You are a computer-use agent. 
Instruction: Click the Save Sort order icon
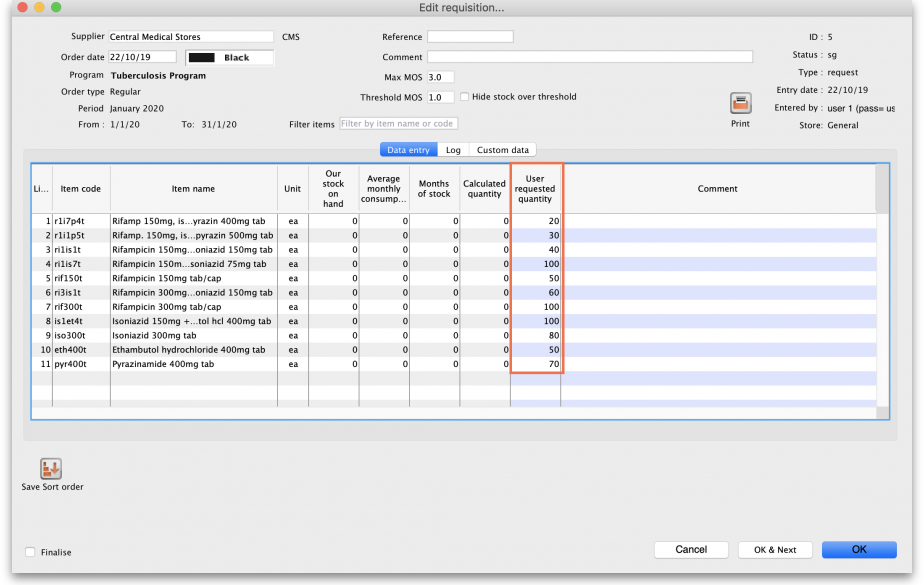click(x=51, y=469)
